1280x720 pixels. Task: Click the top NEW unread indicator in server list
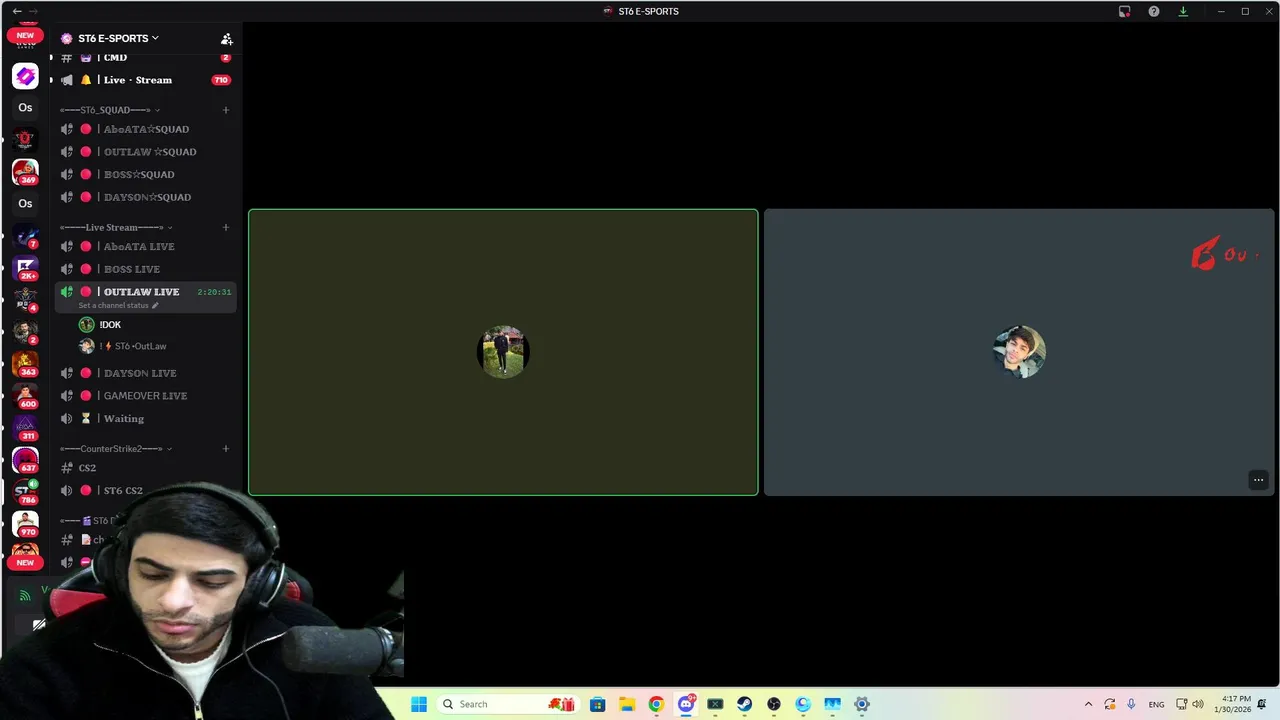[25, 35]
